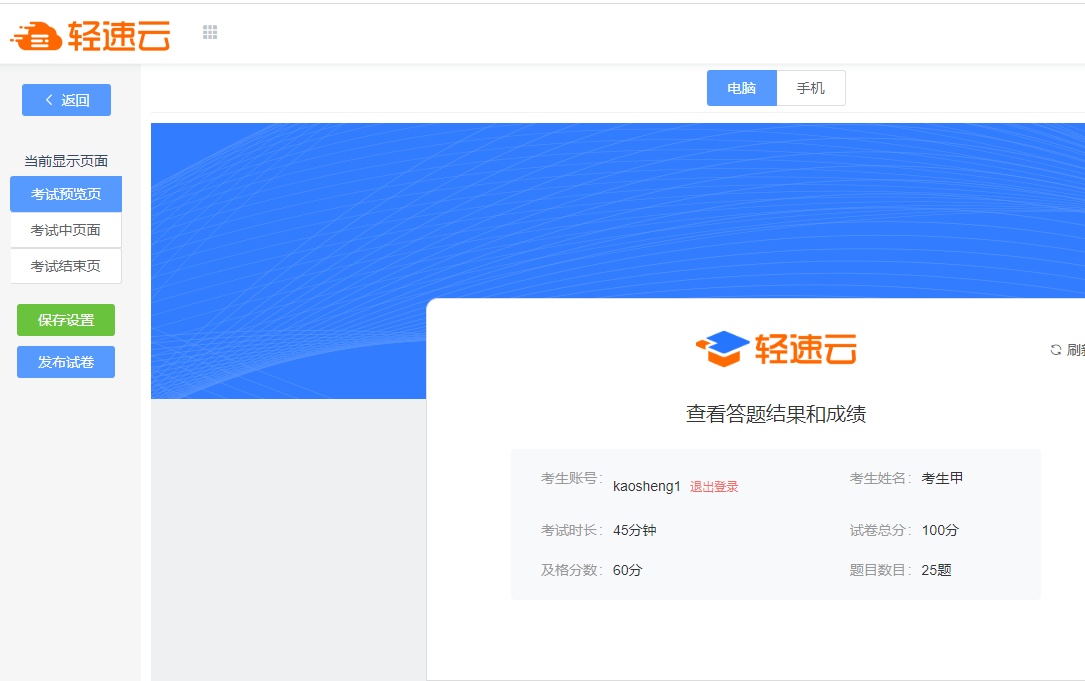Click the 100分 total score value

click(x=940, y=530)
